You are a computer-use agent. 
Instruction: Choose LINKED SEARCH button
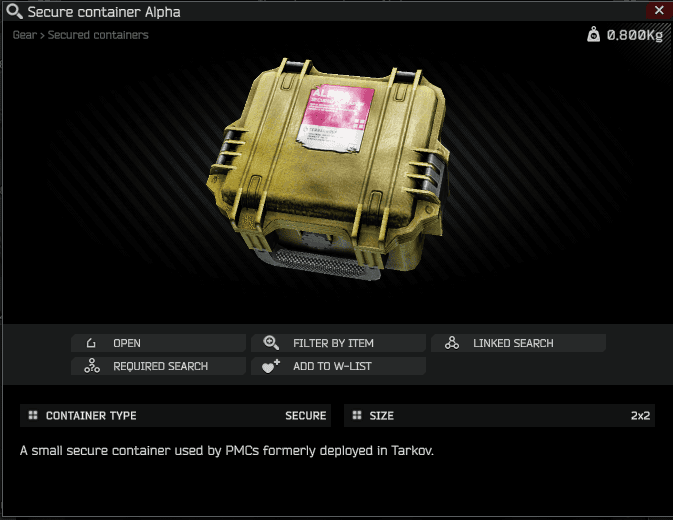click(518, 343)
